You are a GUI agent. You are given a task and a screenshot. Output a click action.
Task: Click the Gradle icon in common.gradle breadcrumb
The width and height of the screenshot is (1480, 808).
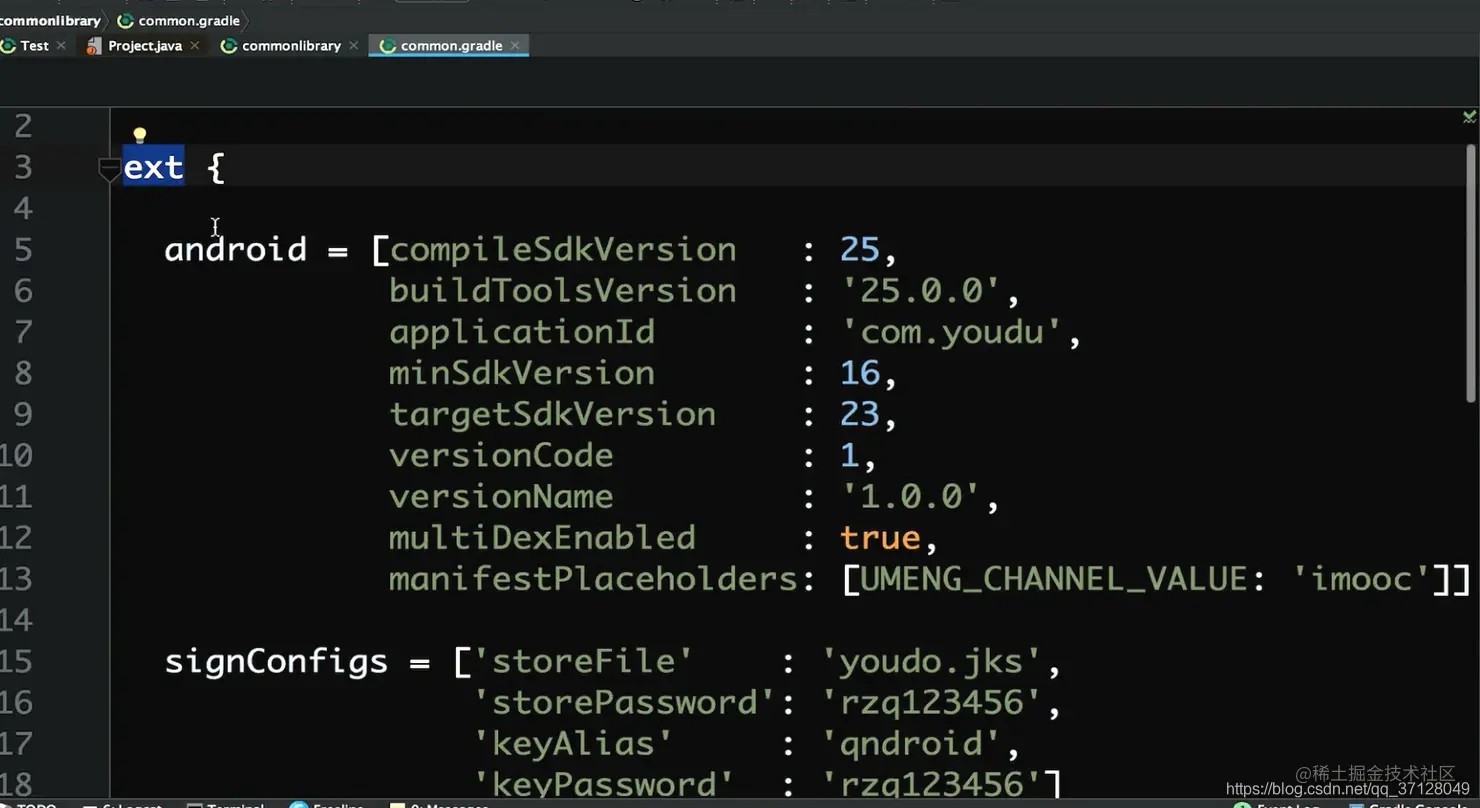[126, 20]
